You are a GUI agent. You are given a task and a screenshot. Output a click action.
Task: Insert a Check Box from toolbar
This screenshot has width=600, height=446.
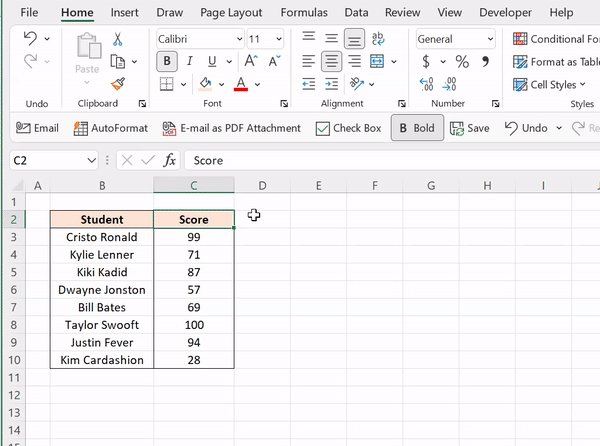pyautogui.click(x=348, y=128)
